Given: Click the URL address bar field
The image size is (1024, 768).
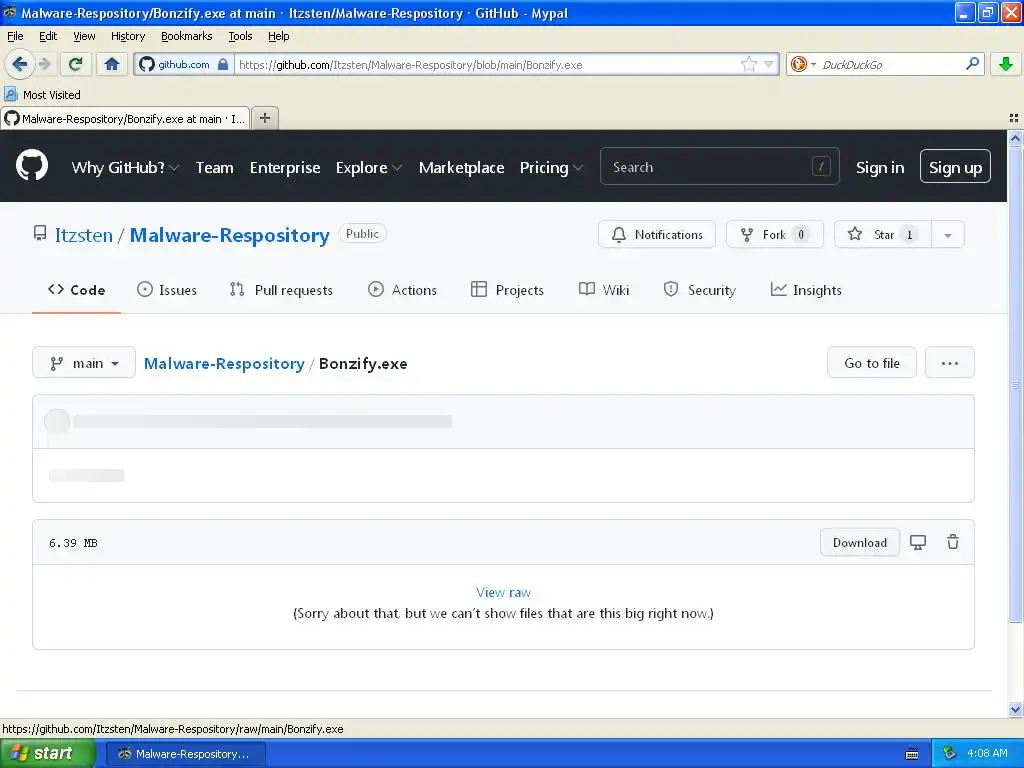Looking at the screenshot, I should [x=487, y=64].
